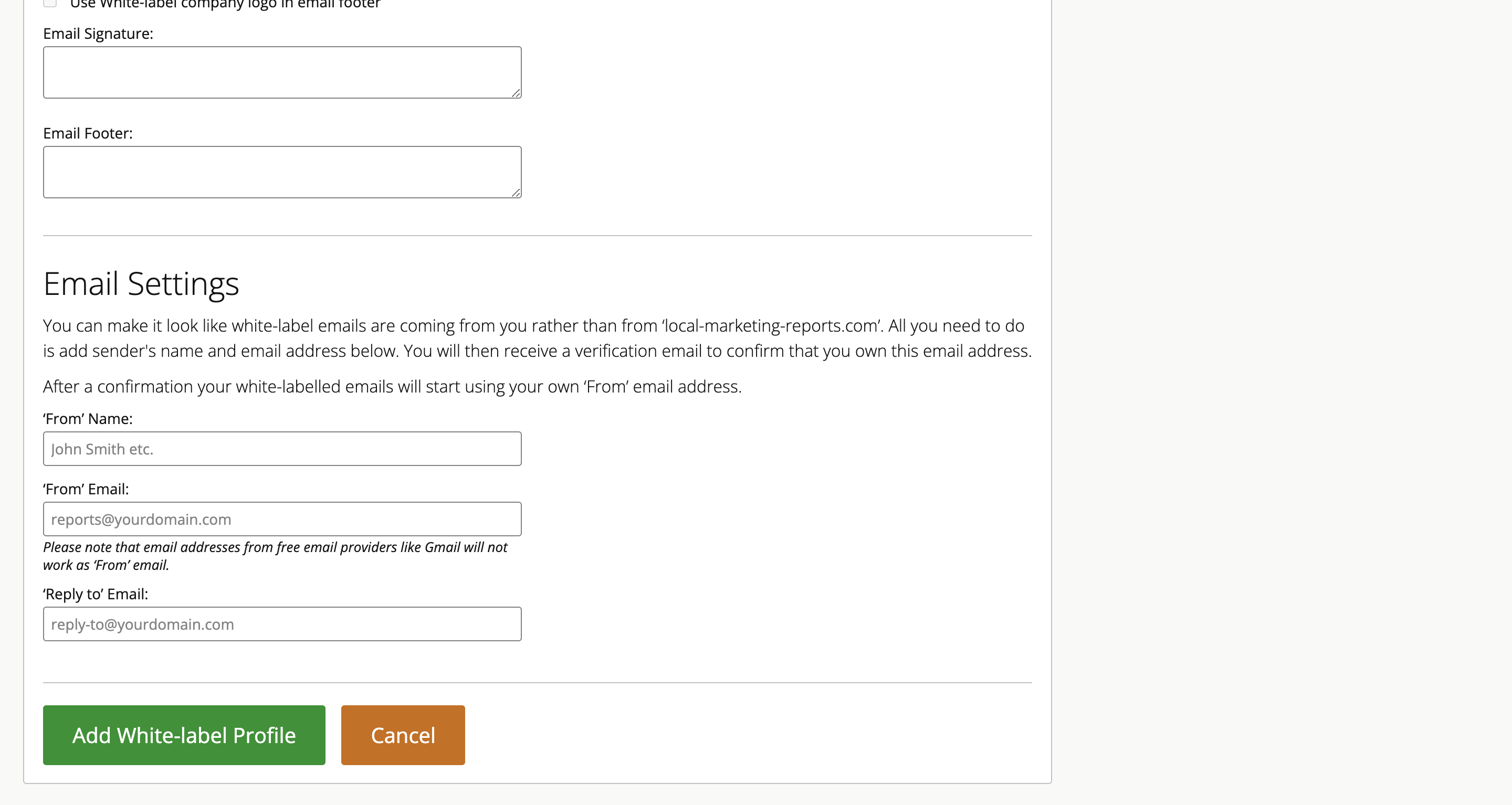Click the 'From' Email: label
Image resolution: width=1512 pixels, height=805 pixels.
click(x=86, y=489)
